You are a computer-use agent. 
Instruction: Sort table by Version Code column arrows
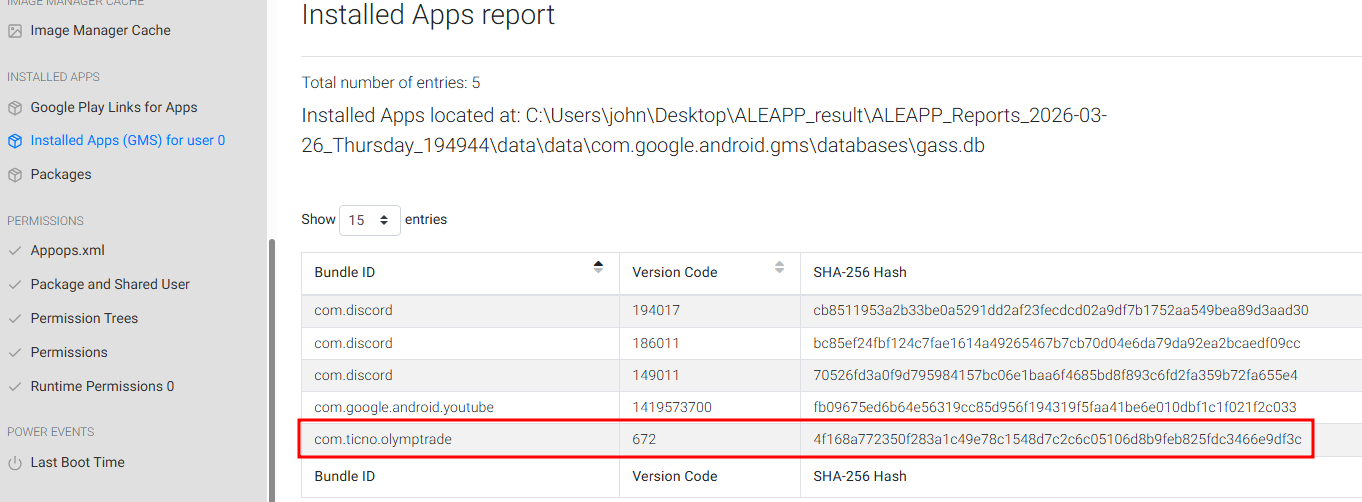point(779,267)
